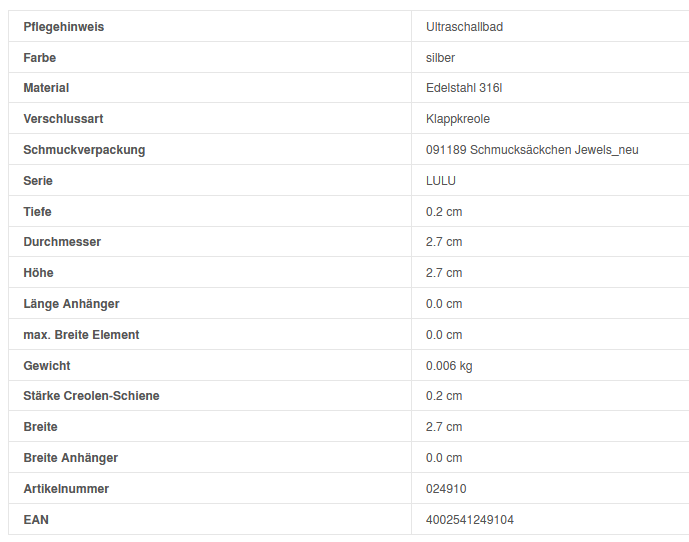Image resolution: width=689 pixels, height=542 pixels.
Task: Select the Edelstahl 316l value
Action: (x=463, y=88)
